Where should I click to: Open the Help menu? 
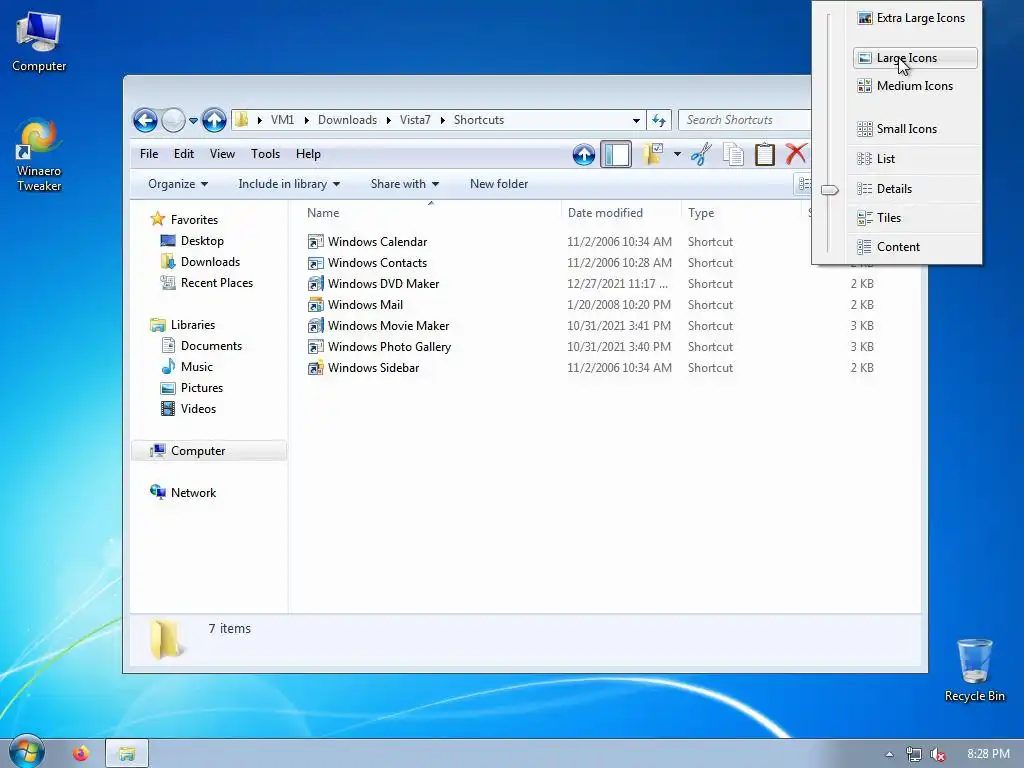pos(308,154)
